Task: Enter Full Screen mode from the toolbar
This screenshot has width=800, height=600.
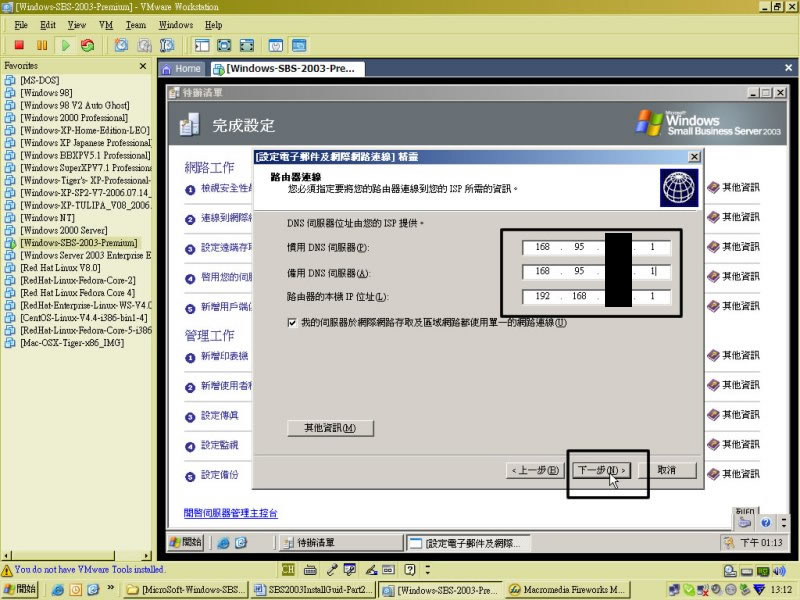Action: (247, 45)
